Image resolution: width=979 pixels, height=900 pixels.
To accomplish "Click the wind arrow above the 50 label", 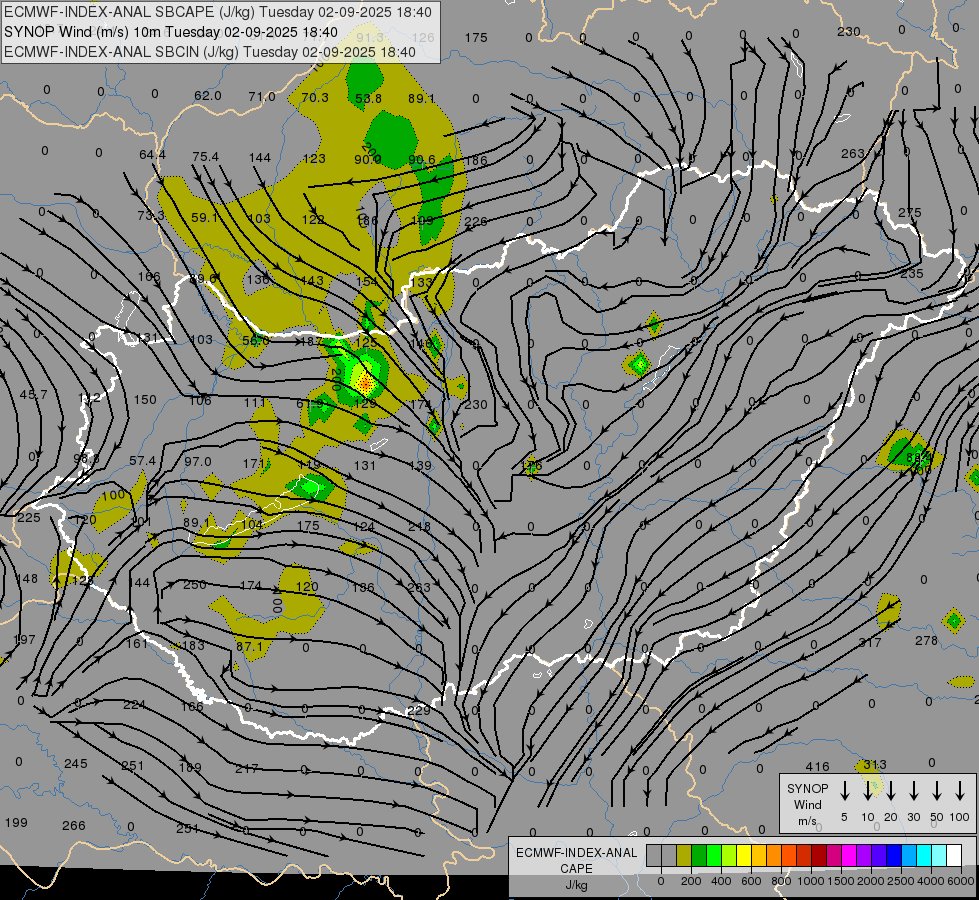I will (x=937, y=791).
